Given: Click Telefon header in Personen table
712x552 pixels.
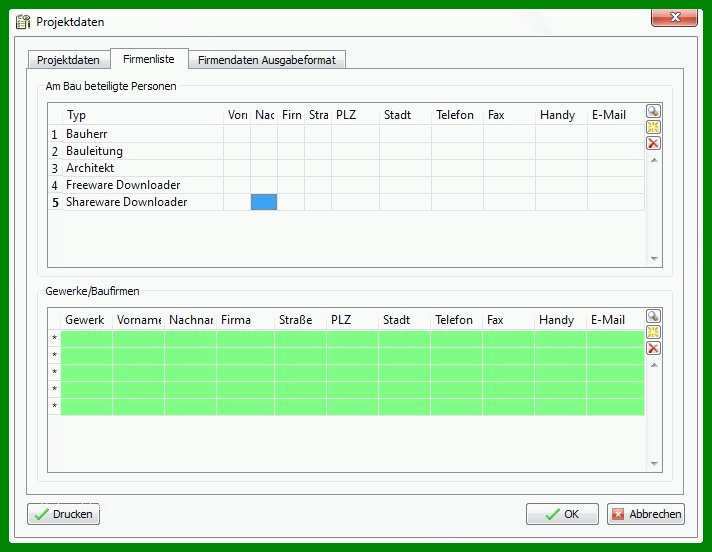Looking at the screenshot, I should point(457,115).
